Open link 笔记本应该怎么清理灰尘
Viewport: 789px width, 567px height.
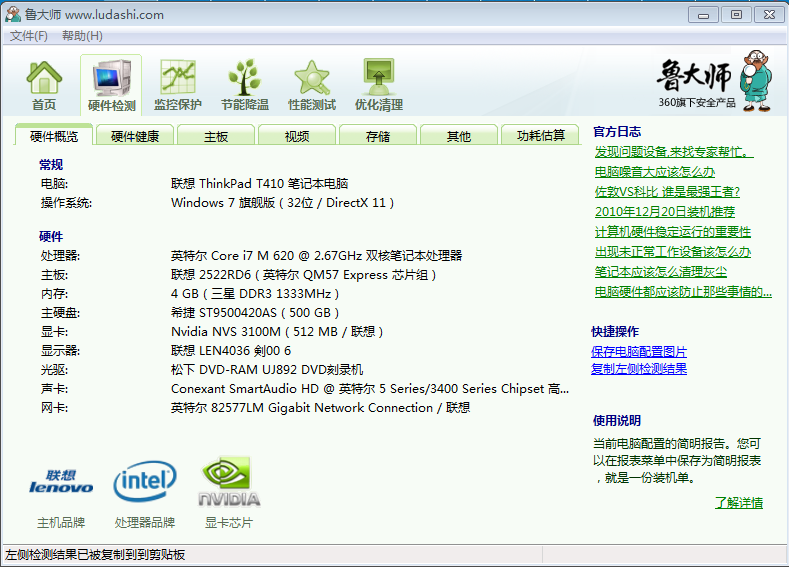[x=661, y=272]
